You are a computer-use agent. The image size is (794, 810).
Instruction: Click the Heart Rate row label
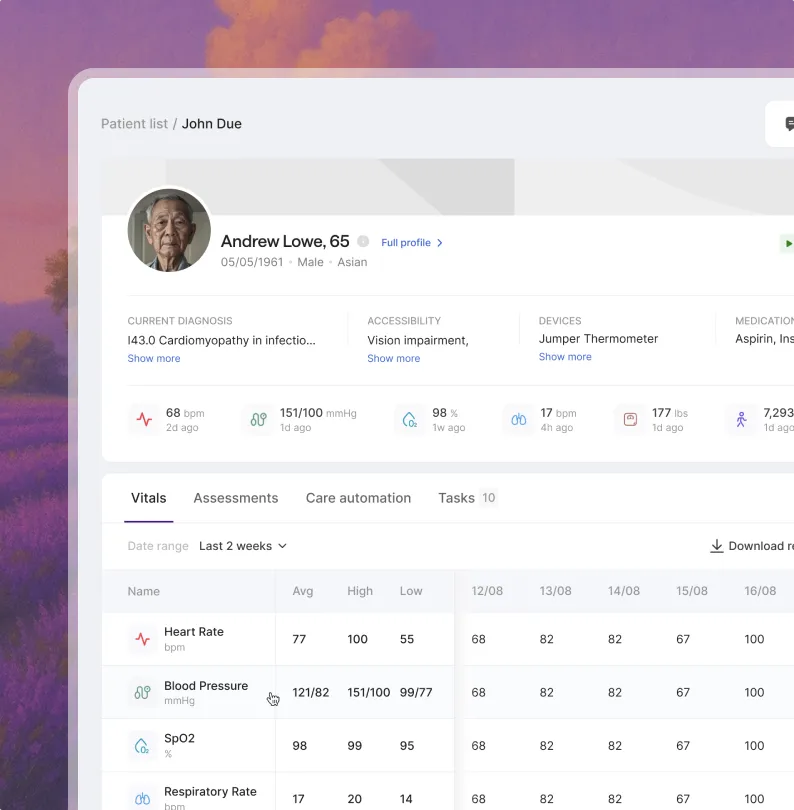point(194,632)
